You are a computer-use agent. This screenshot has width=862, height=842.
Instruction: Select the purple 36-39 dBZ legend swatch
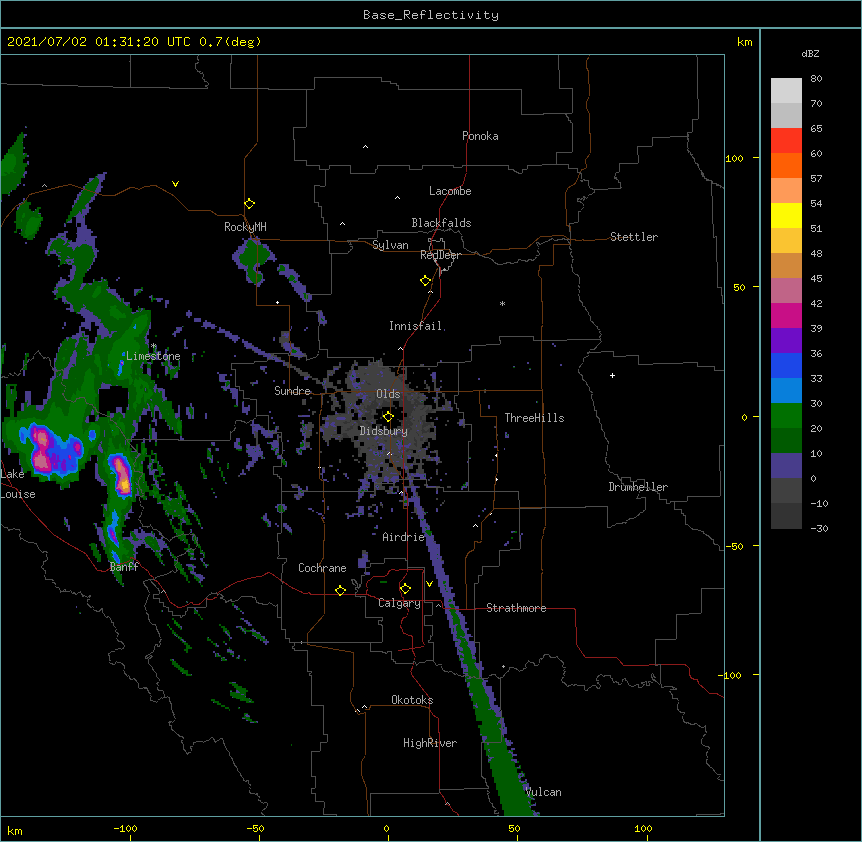pos(786,341)
